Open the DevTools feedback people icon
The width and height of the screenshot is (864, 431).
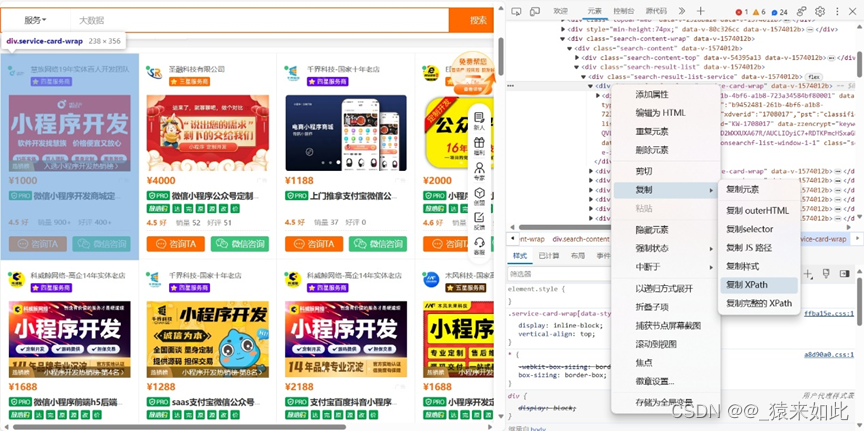point(802,11)
